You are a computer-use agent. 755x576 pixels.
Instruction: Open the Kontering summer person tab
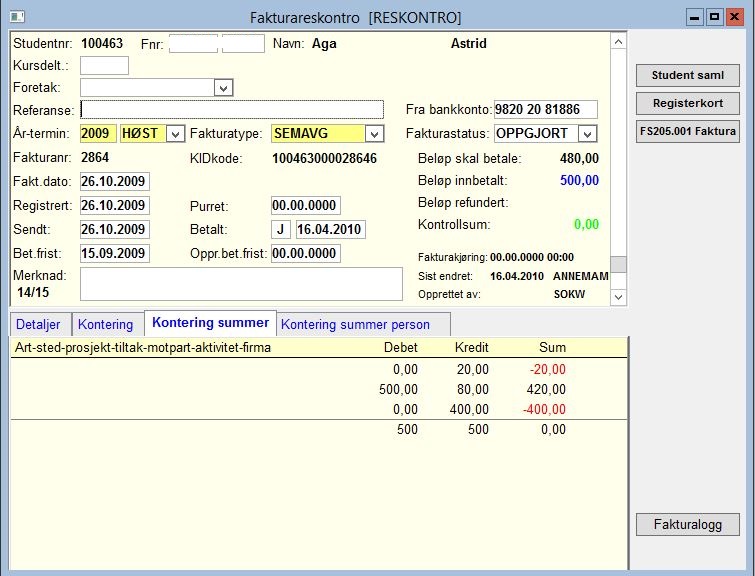[x=355, y=324]
